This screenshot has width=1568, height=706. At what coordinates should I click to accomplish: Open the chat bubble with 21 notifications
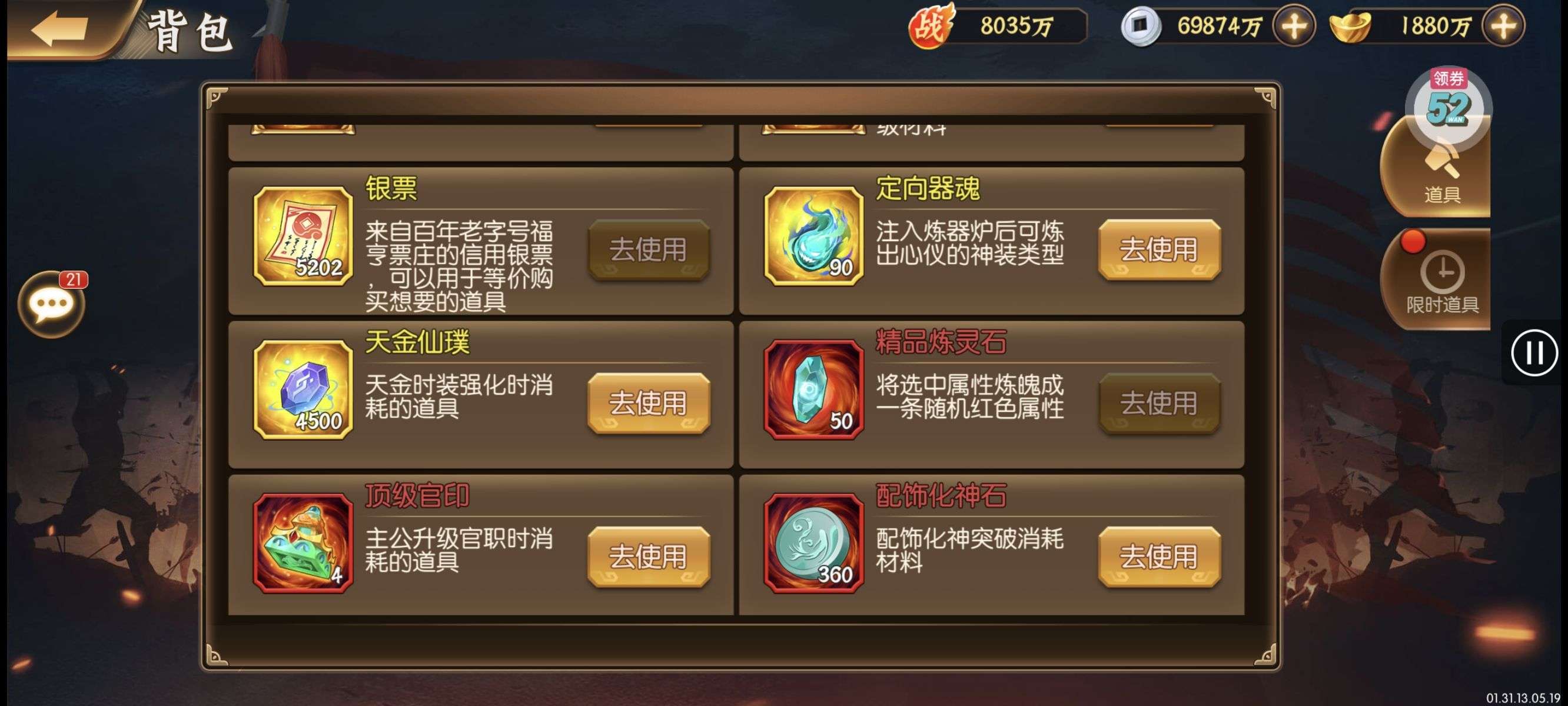pyautogui.click(x=52, y=304)
